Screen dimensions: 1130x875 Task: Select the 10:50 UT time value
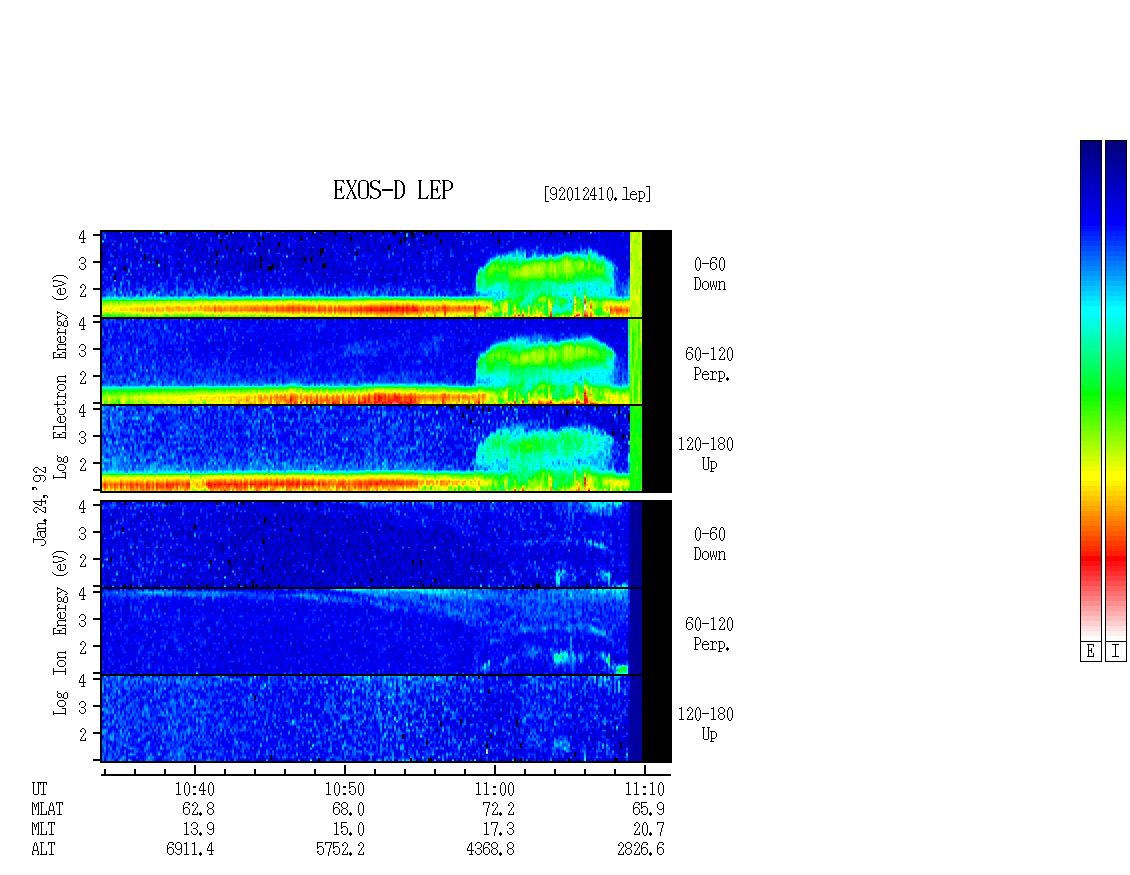click(x=344, y=789)
